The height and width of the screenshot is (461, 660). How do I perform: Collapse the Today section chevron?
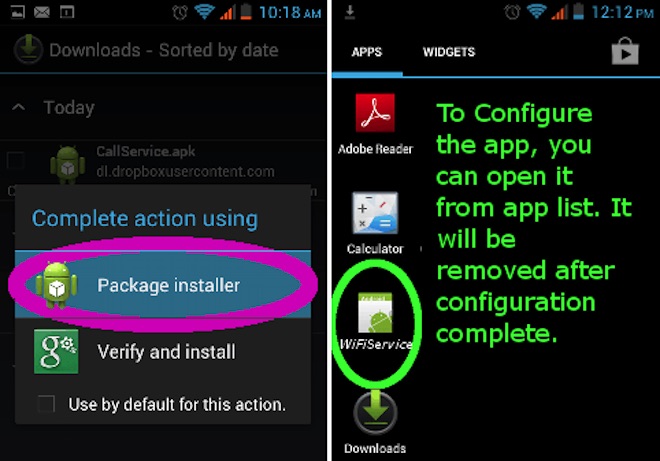(18, 107)
